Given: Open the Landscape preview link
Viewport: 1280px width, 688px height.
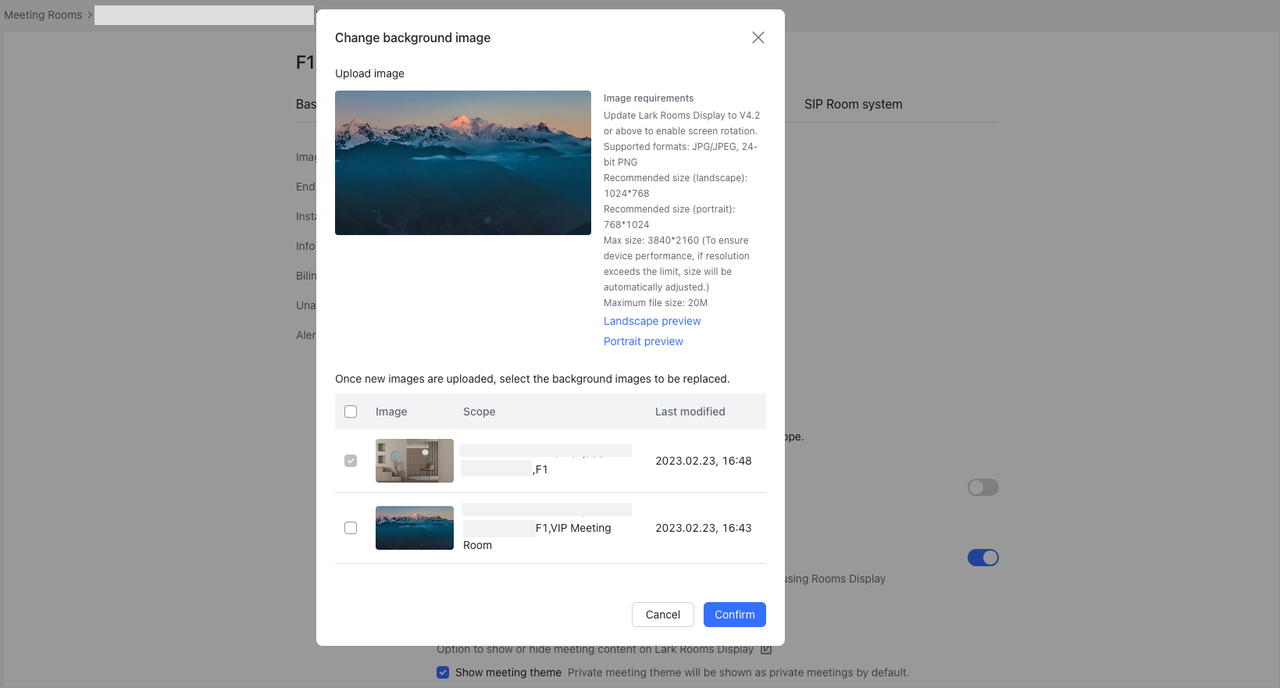Looking at the screenshot, I should click(652, 321).
